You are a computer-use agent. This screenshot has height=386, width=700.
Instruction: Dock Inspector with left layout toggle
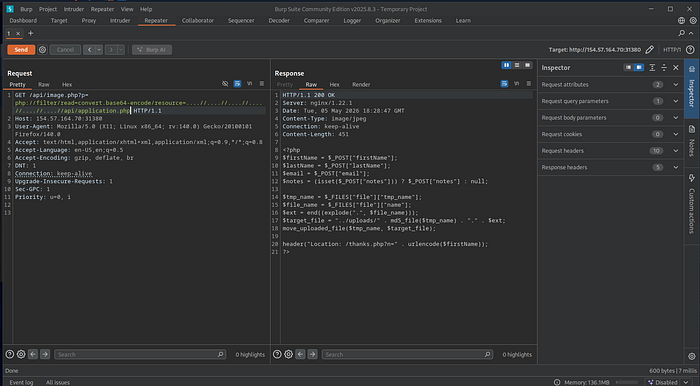pyautogui.click(x=629, y=67)
